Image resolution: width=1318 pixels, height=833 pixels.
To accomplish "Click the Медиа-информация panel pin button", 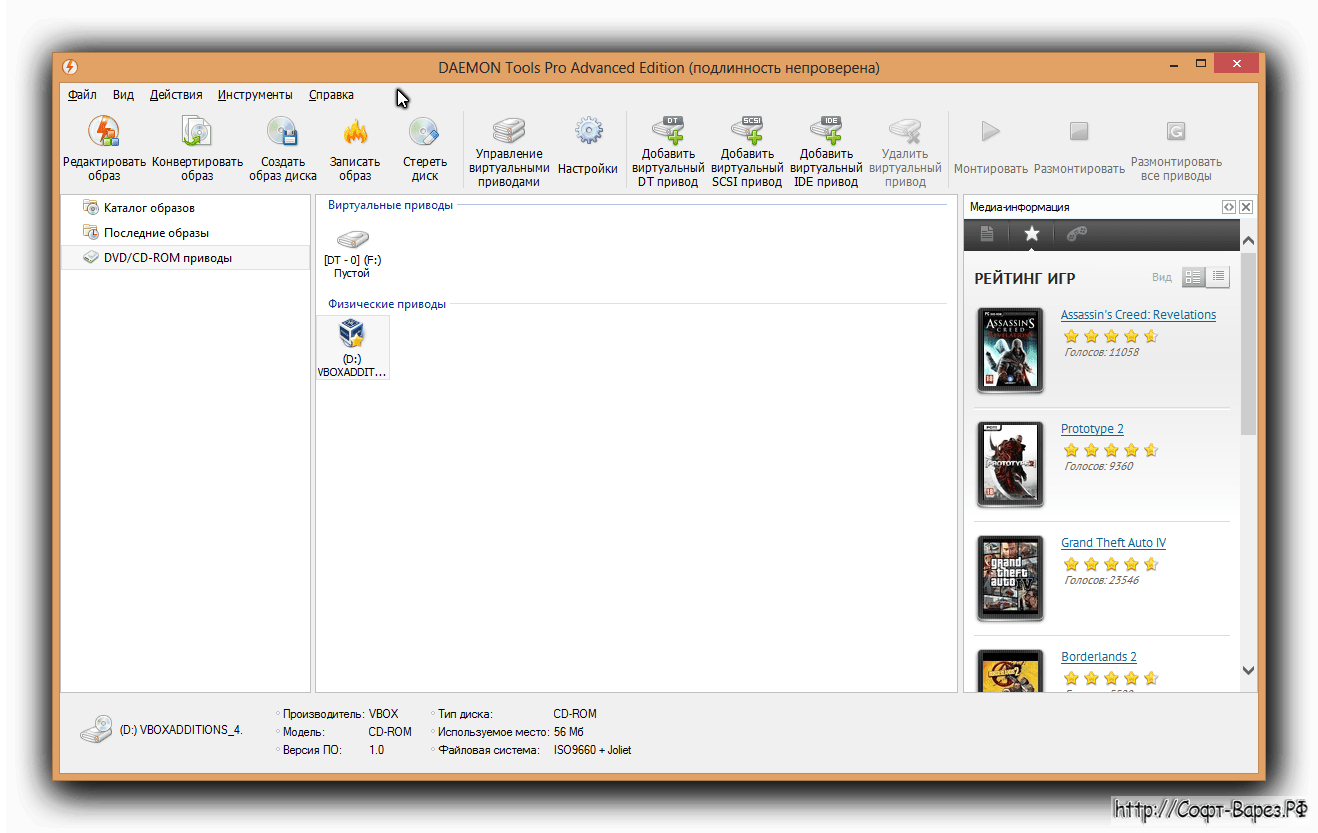I will pyautogui.click(x=1228, y=207).
